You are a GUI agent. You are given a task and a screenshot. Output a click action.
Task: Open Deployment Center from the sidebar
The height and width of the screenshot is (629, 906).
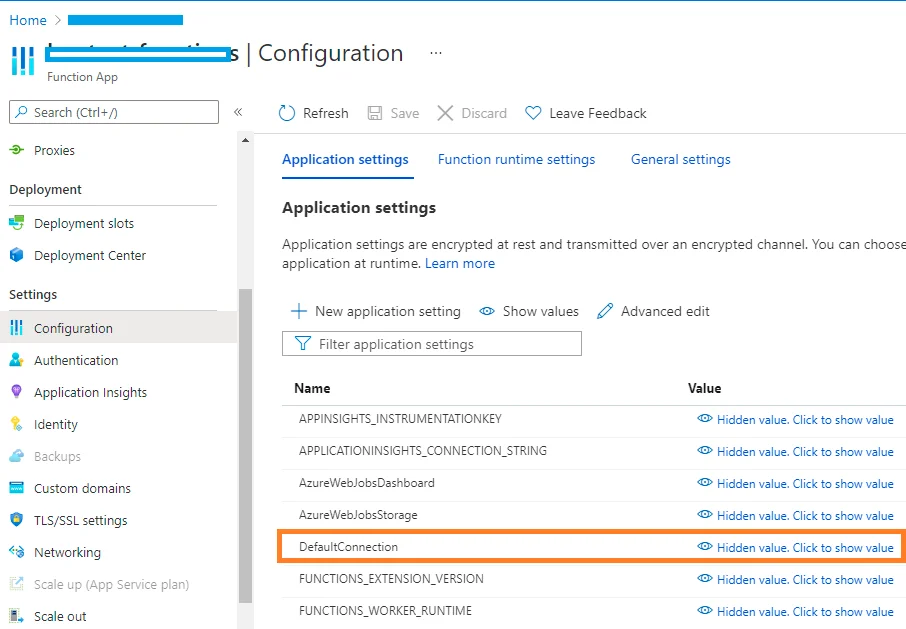(89, 255)
